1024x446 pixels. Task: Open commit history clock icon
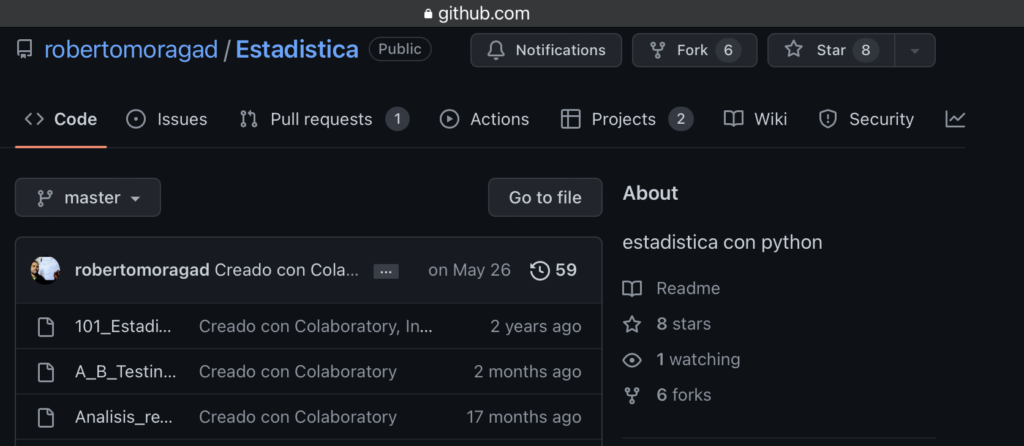coord(540,270)
